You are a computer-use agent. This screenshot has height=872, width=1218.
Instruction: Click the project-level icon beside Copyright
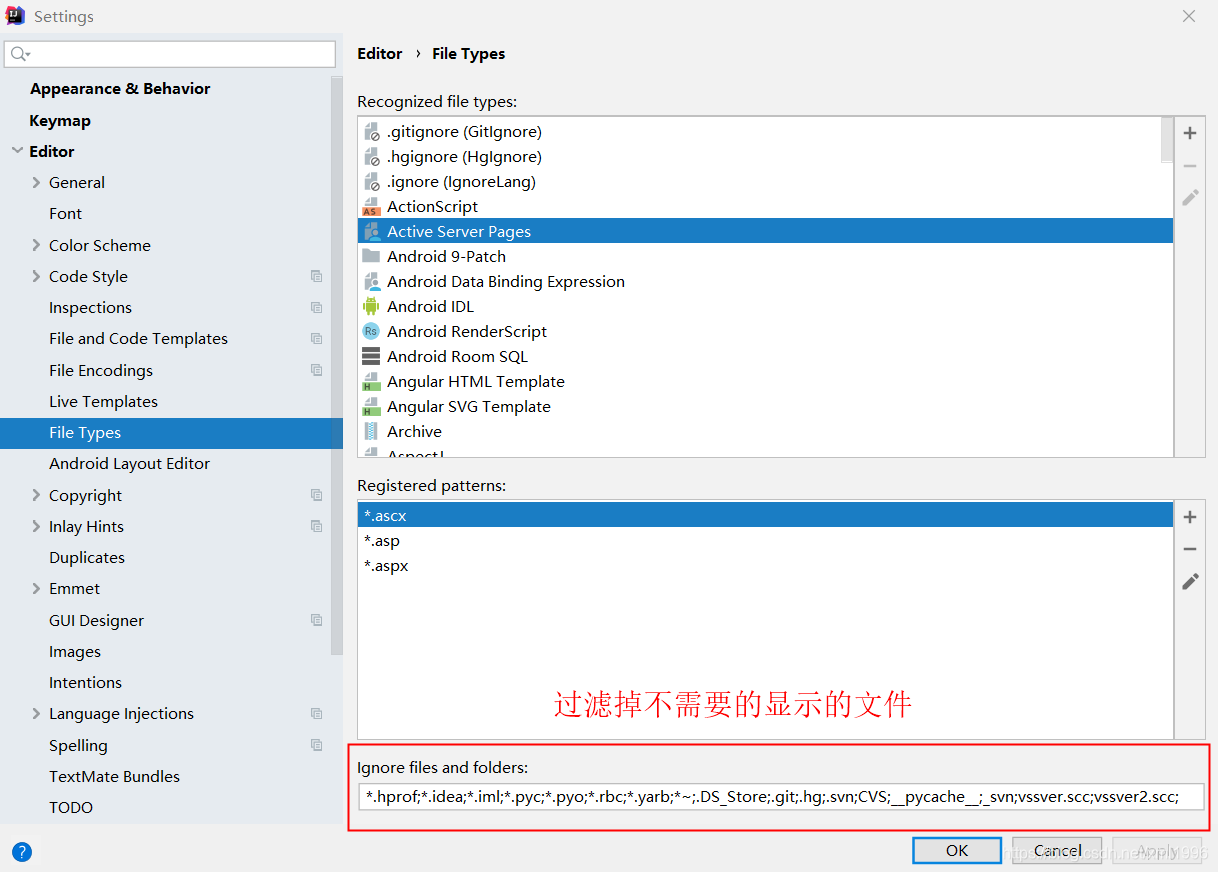pyautogui.click(x=316, y=495)
